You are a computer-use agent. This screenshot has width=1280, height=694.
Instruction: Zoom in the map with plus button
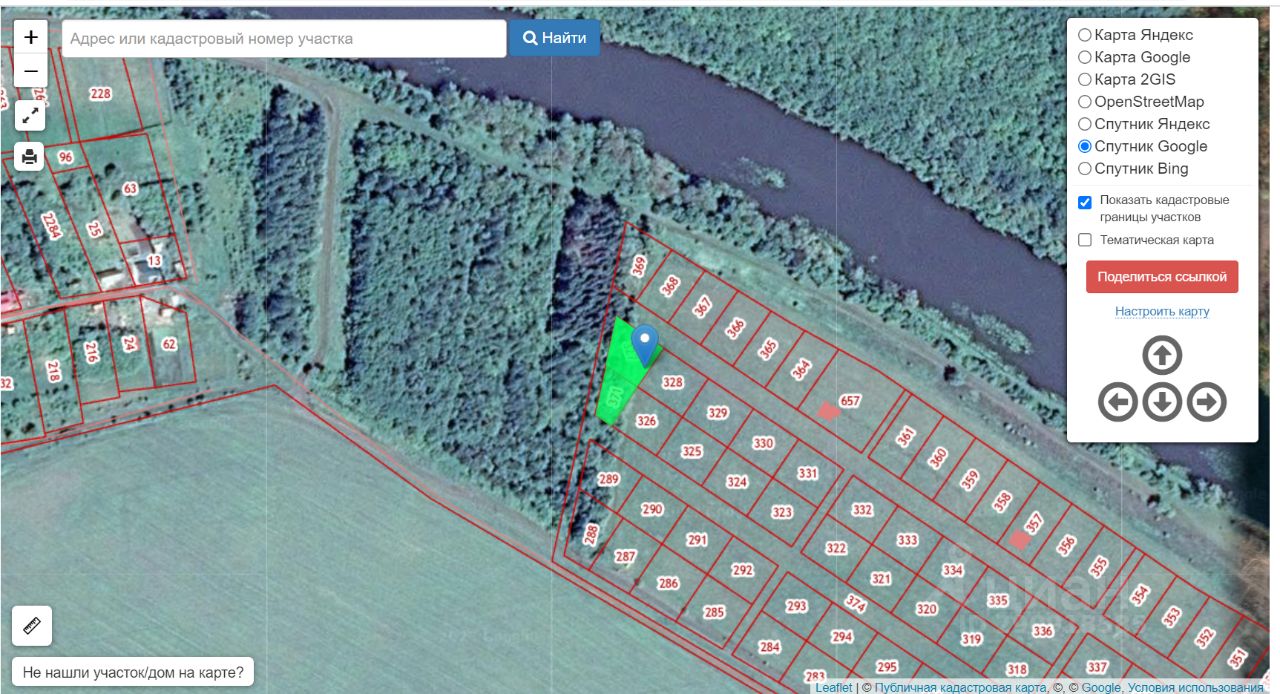[31, 38]
